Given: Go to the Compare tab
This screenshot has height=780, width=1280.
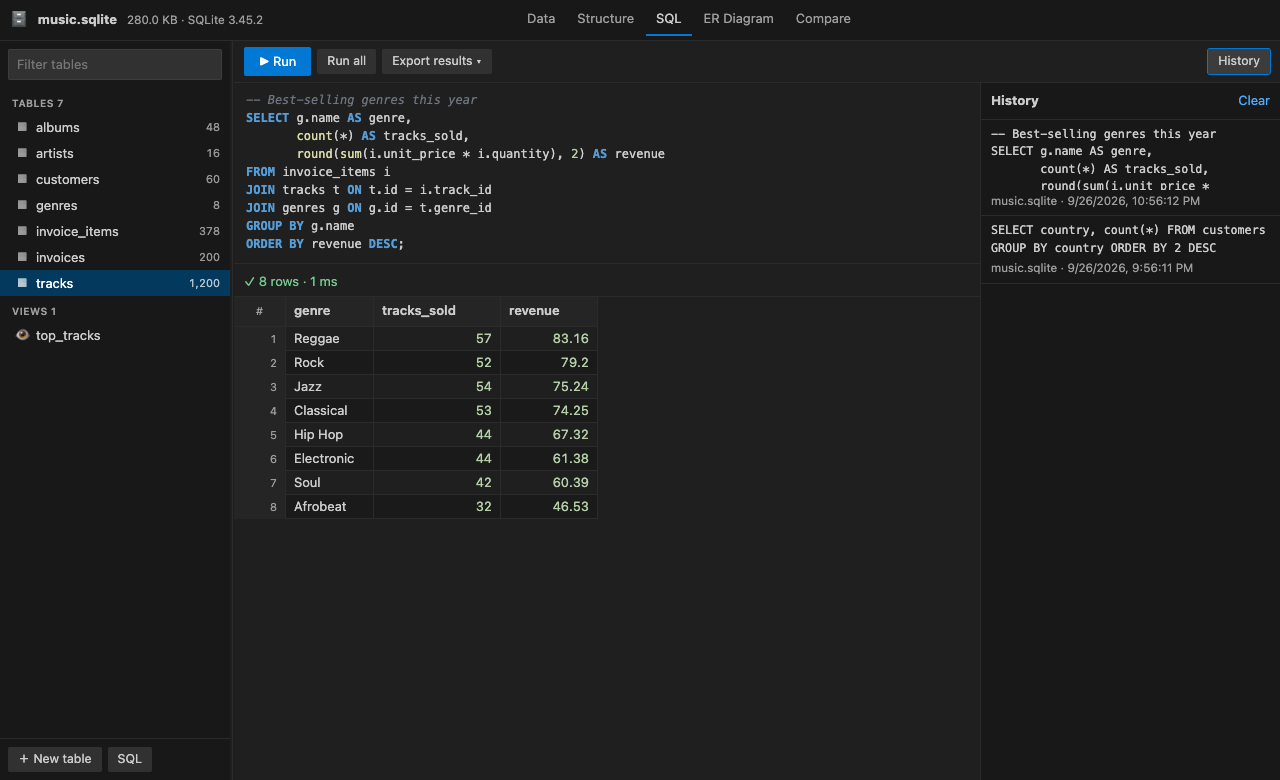Looking at the screenshot, I should (823, 18).
